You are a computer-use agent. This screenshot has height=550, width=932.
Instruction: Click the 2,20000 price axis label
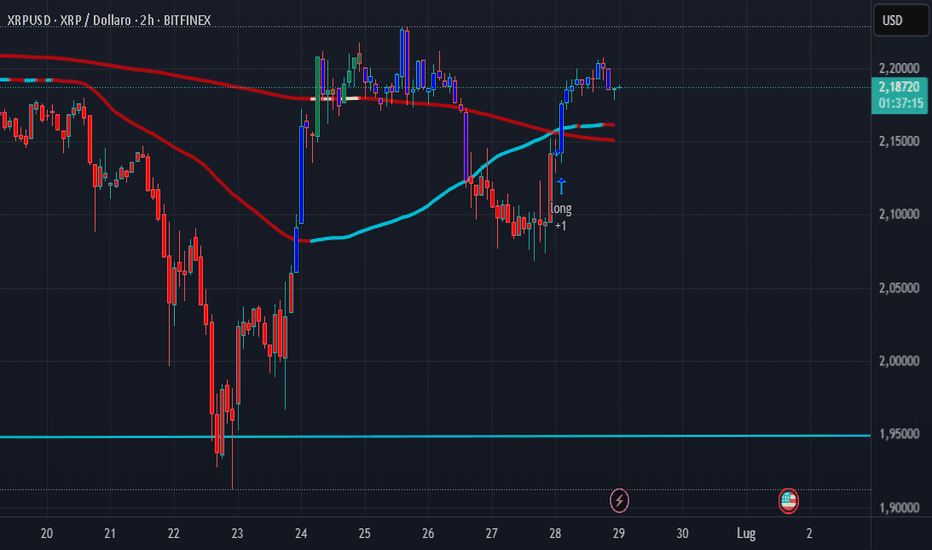tap(899, 68)
